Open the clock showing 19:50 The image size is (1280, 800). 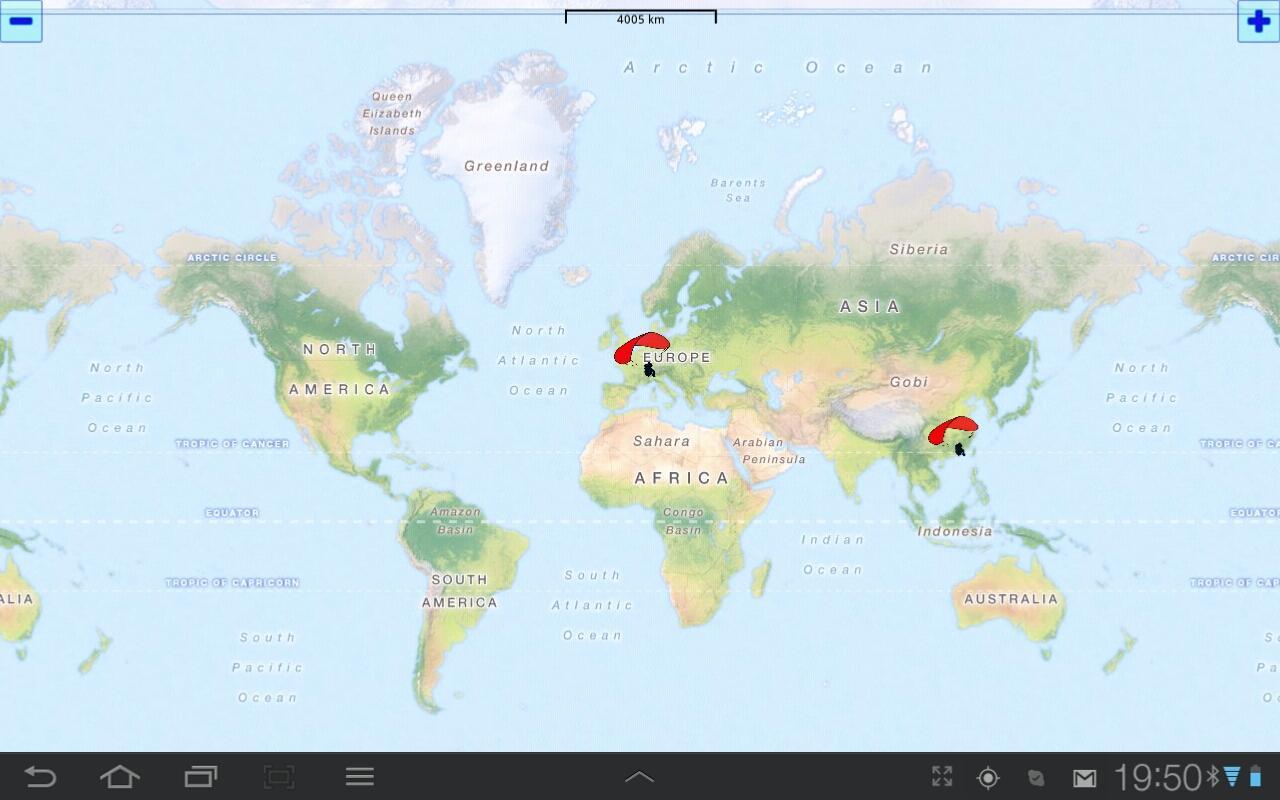pos(1157,777)
